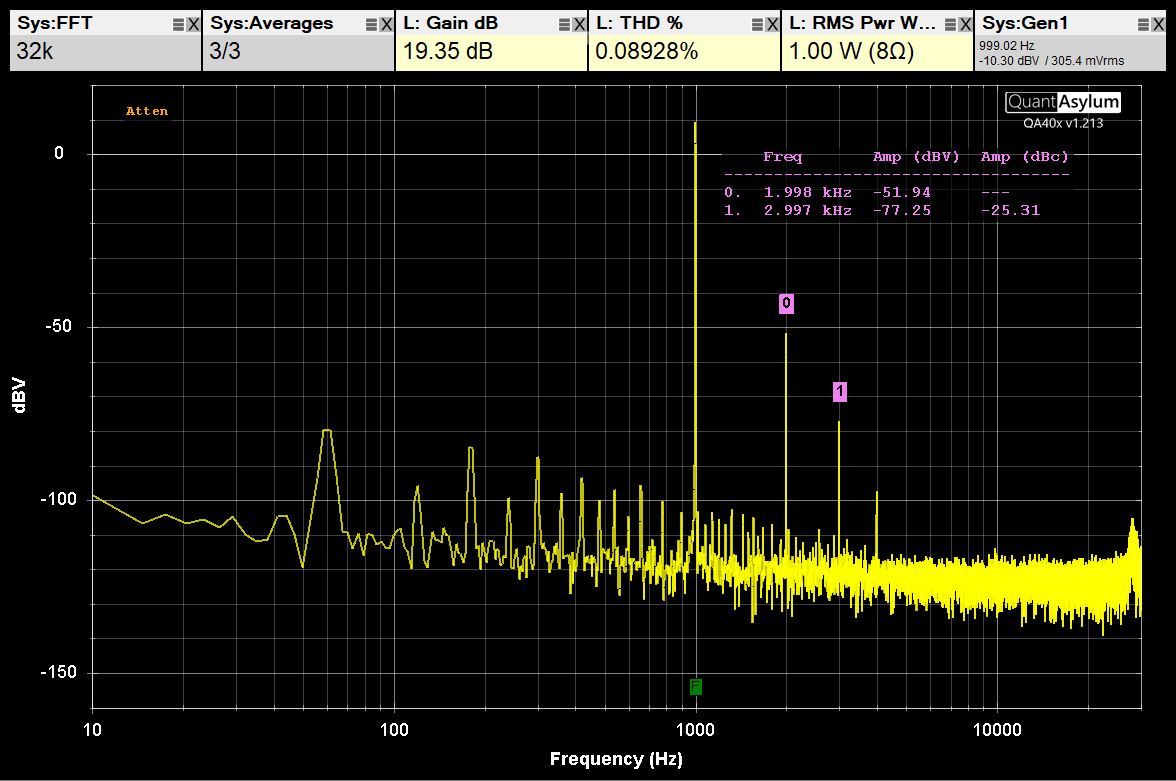This screenshot has height=781, width=1176.
Task: Select the Frequency (Hz) axis label
Action: coord(616,758)
